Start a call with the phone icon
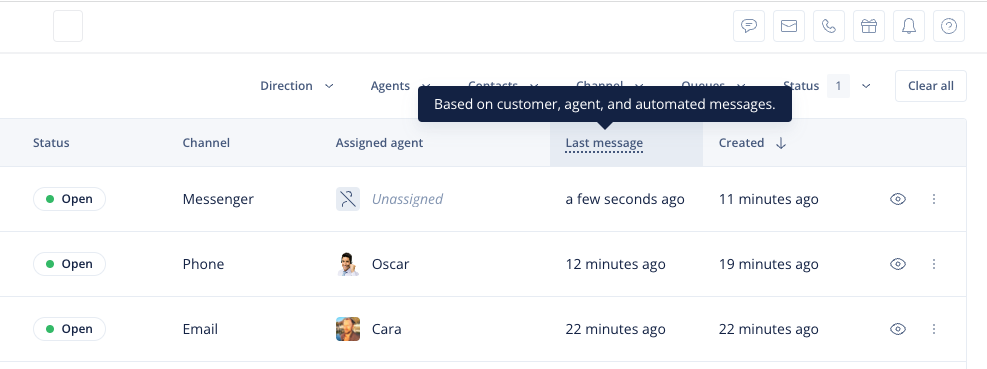The width and height of the screenshot is (987, 369). tap(829, 26)
